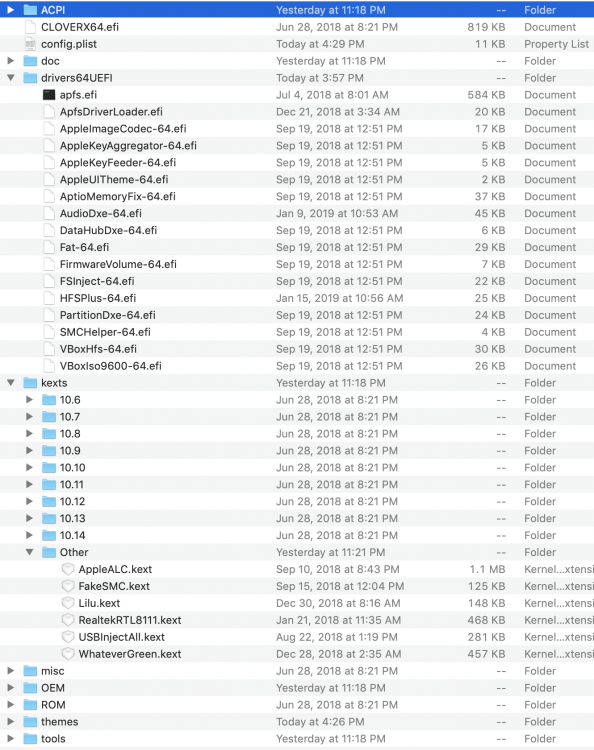Screen dimensions: 594x750
Task: Click themes date Today at 4:26 PM
Action: (320, 721)
